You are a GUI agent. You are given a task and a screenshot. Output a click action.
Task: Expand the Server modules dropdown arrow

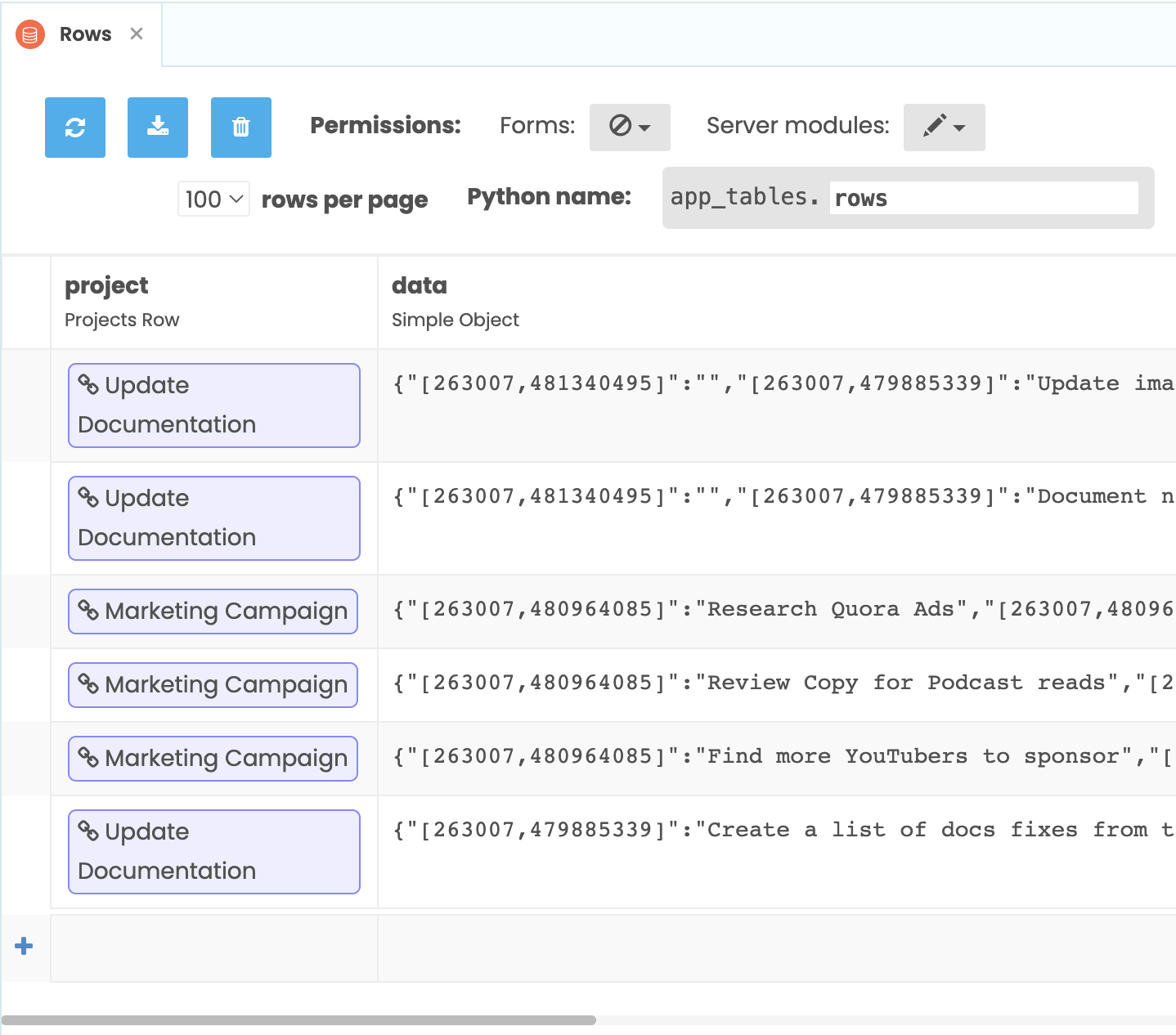coord(962,128)
